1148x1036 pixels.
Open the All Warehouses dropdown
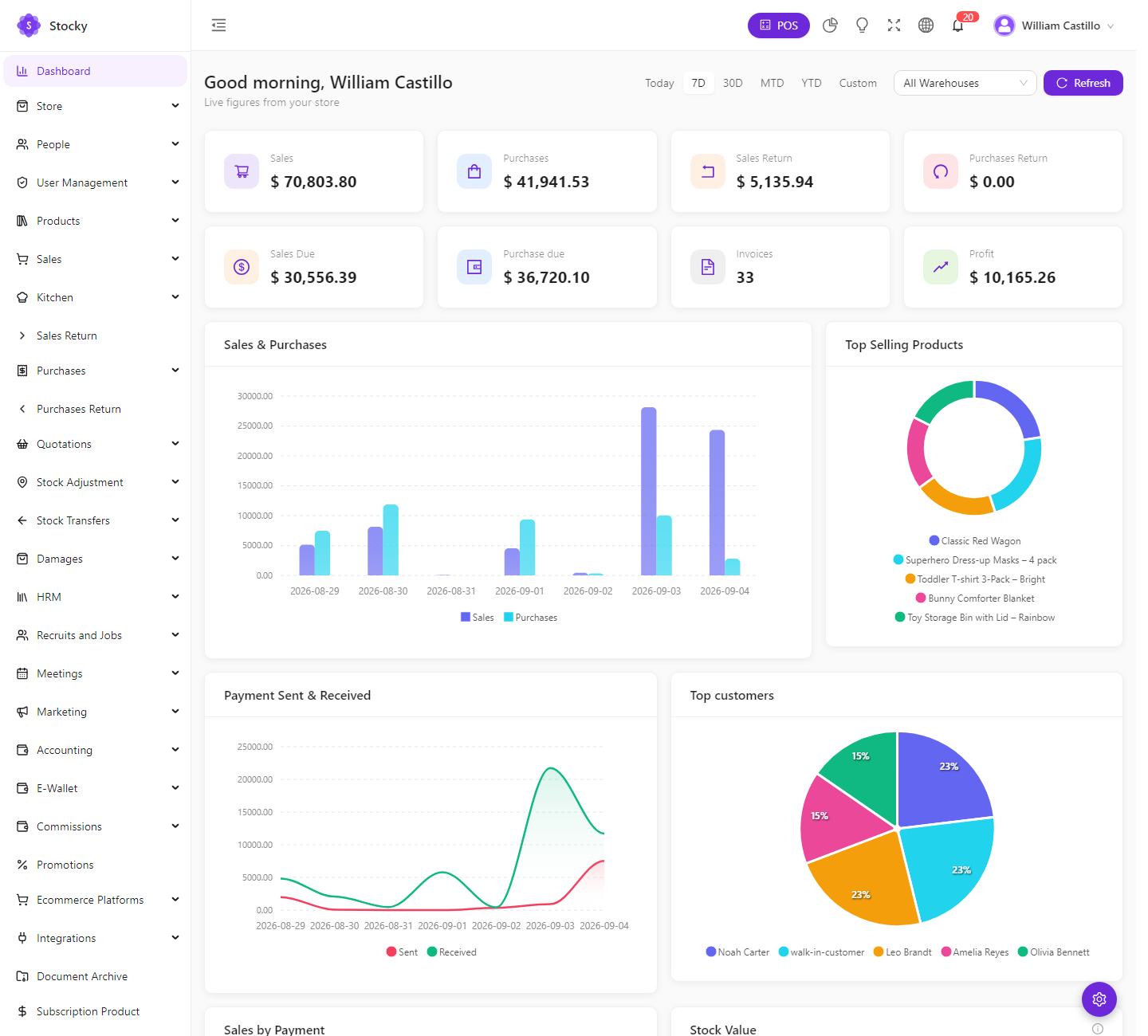(x=965, y=83)
